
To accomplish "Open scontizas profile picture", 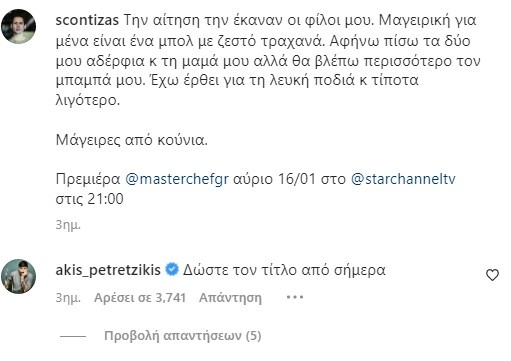I will pyautogui.click(x=19, y=26).
